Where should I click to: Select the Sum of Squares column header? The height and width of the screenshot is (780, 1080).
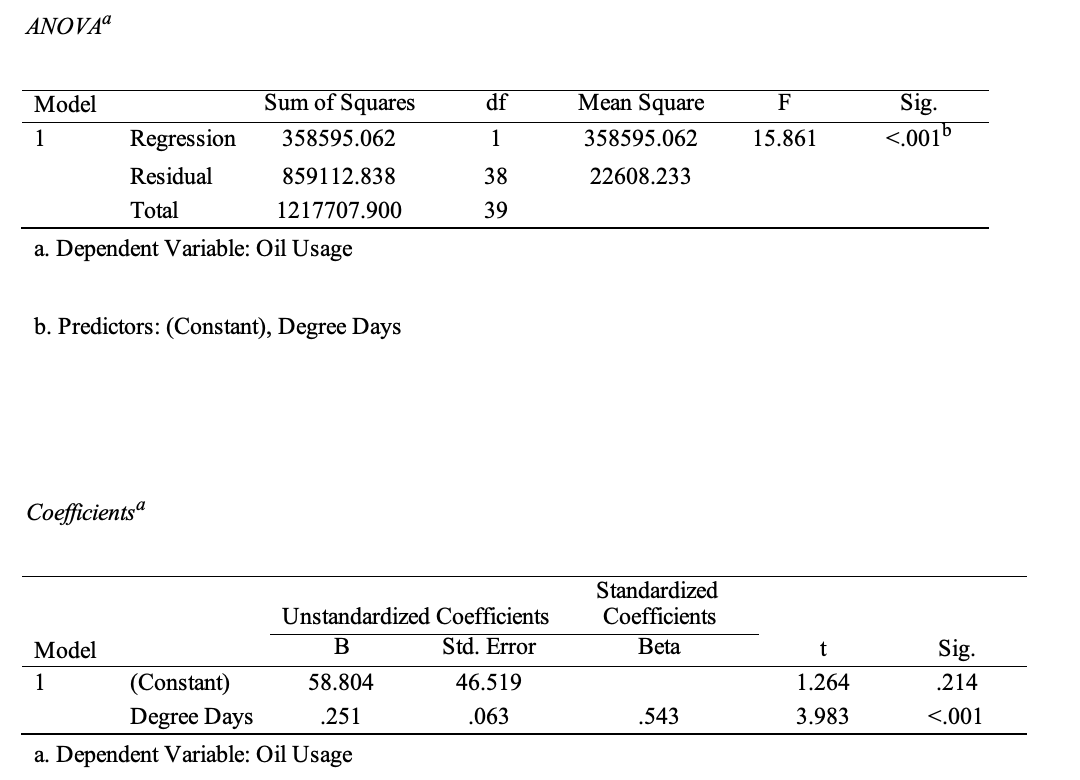pyautogui.click(x=339, y=103)
